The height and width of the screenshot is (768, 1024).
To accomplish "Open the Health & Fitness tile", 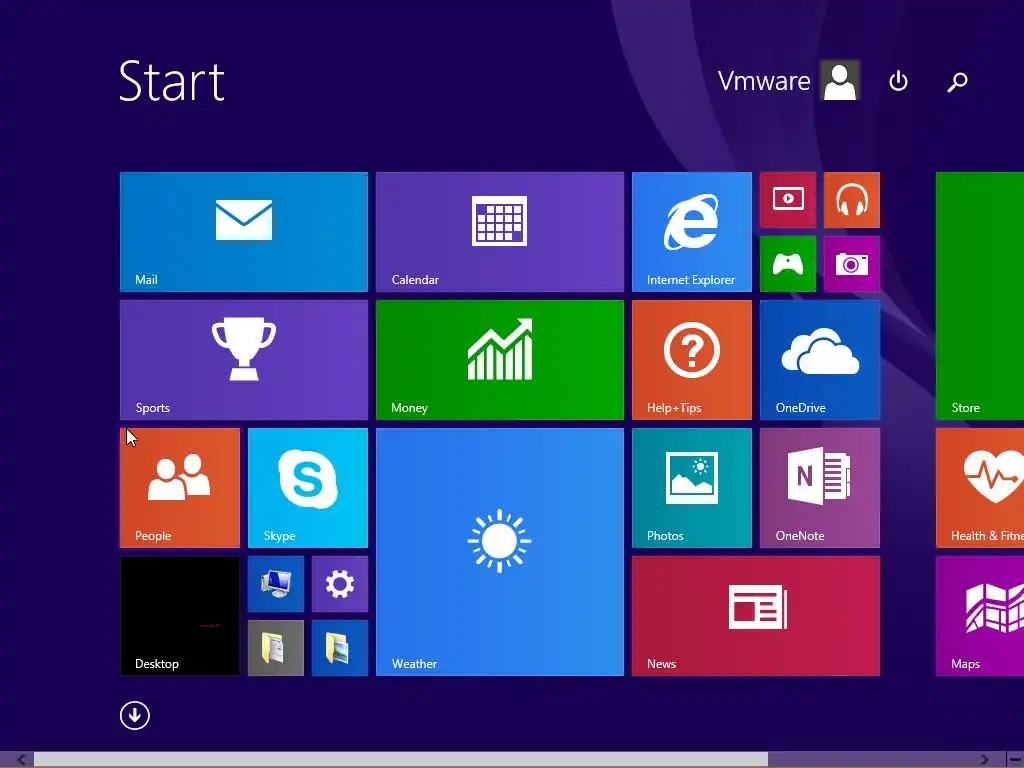I will click(x=980, y=488).
